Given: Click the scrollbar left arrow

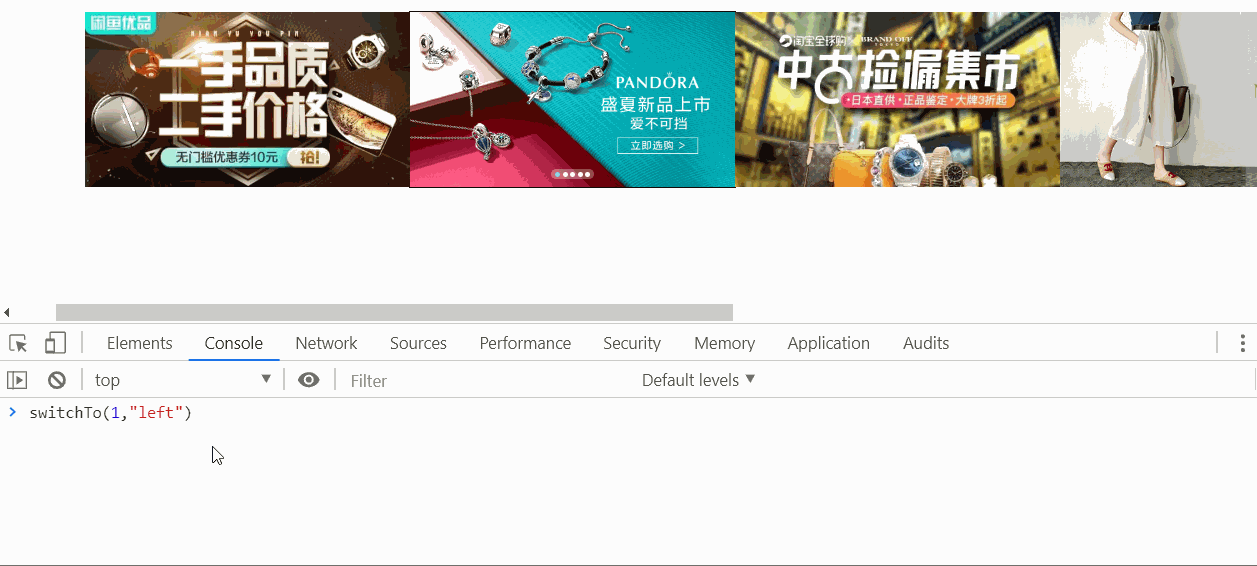Looking at the screenshot, I should [x=6, y=313].
